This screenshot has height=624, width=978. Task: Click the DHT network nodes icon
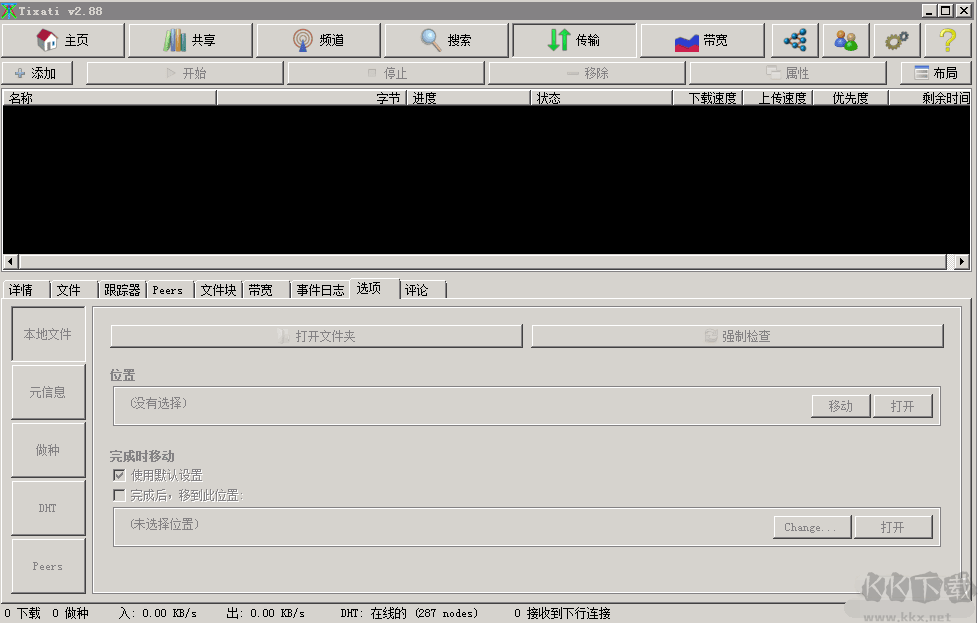click(x=794, y=40)
